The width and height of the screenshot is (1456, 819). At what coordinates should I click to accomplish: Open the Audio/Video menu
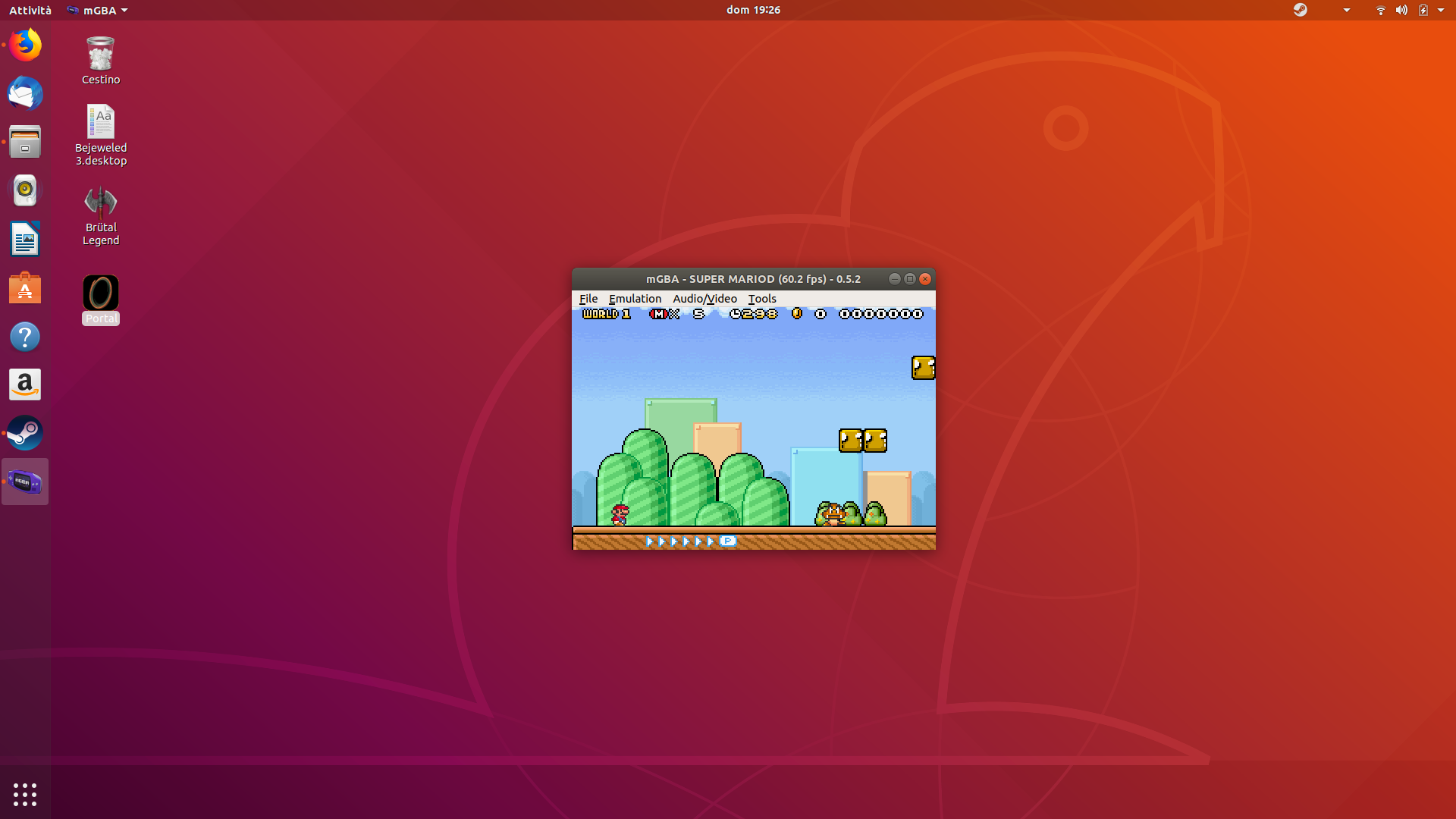(704, 299)
